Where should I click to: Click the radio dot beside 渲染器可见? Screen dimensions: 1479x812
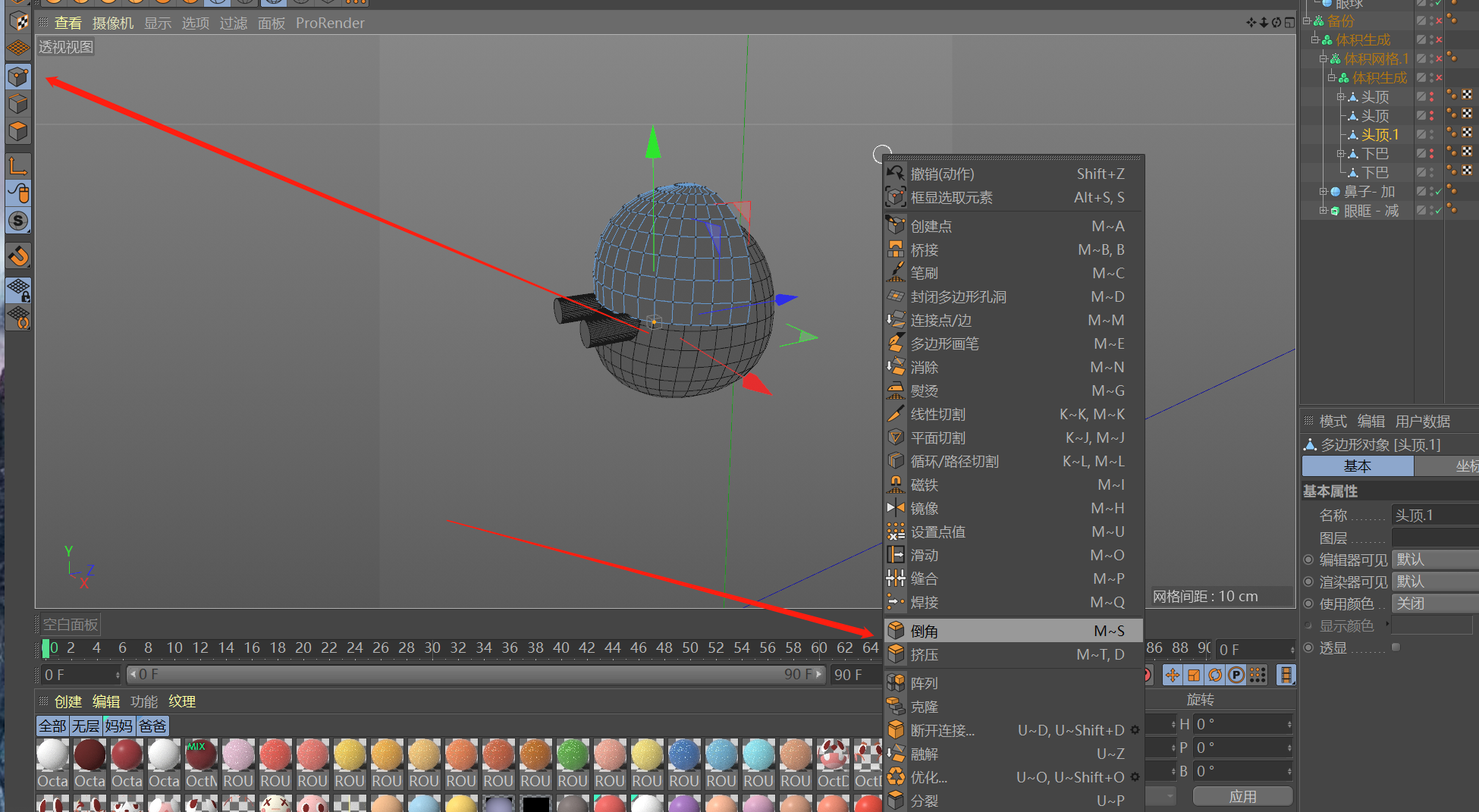[x=1308, y=582]
